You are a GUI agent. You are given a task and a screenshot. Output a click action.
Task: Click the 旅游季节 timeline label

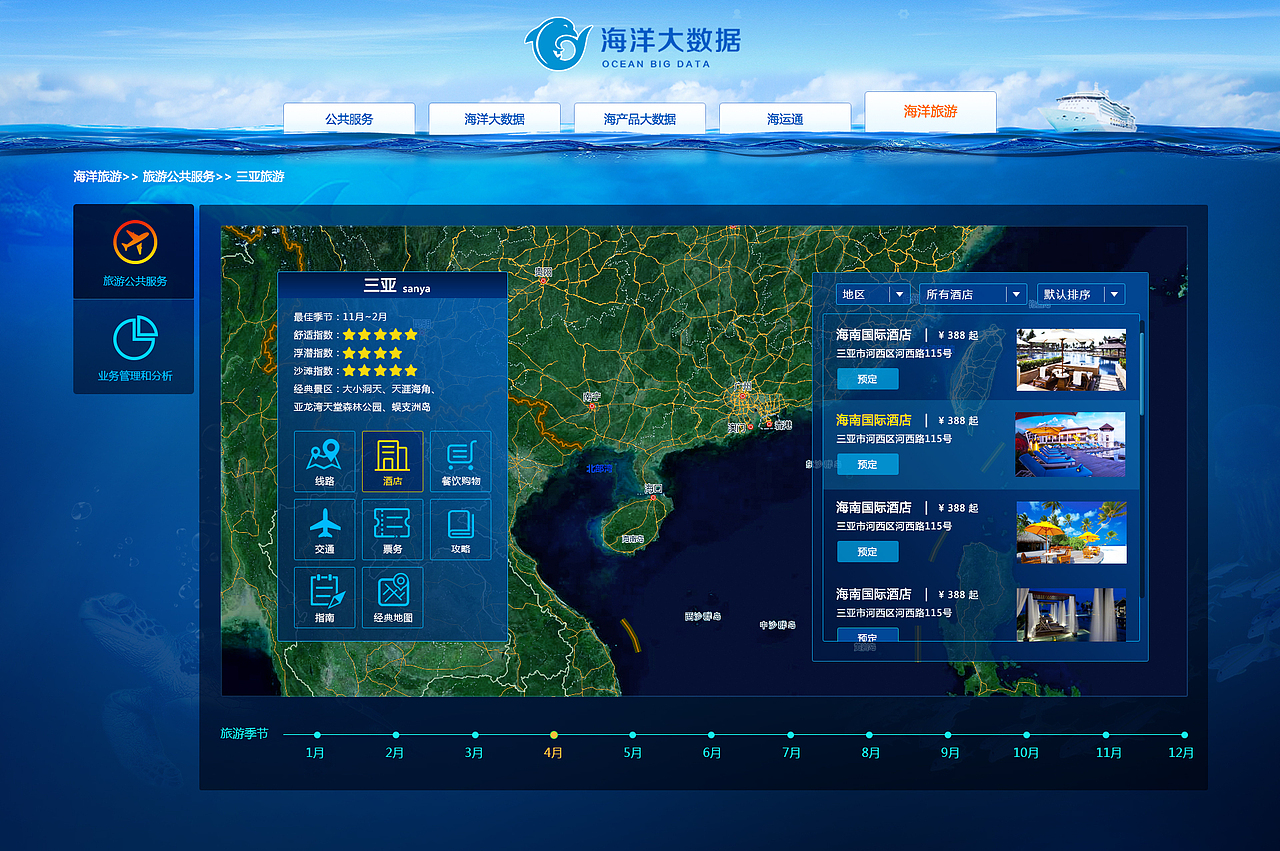click(244, 733)
